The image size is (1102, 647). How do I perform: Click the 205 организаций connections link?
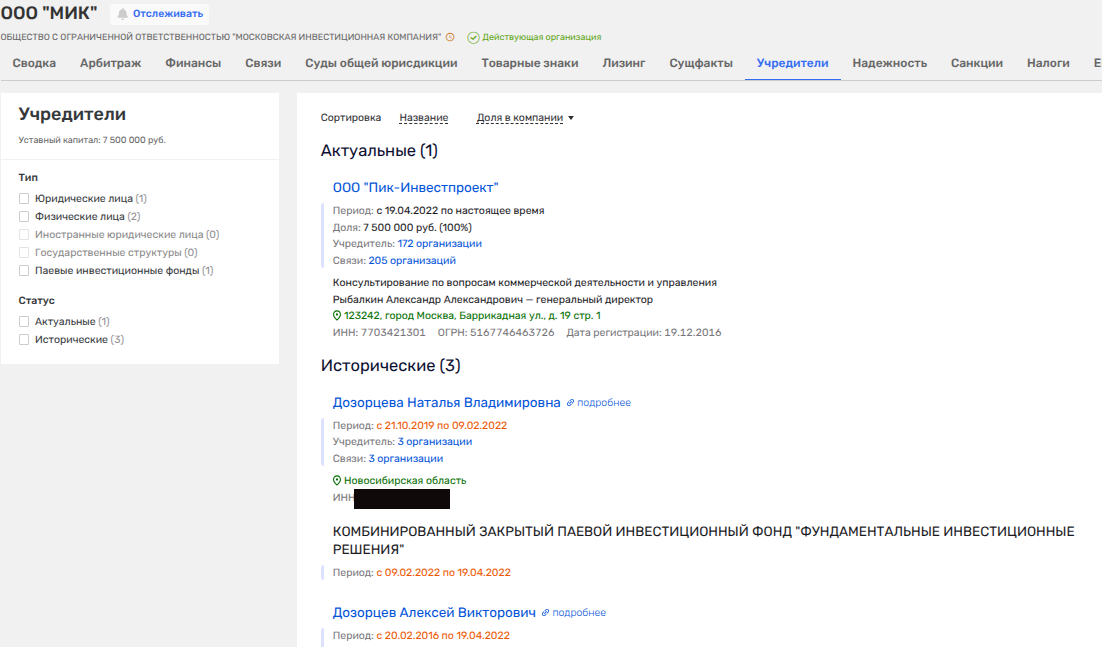411,261
